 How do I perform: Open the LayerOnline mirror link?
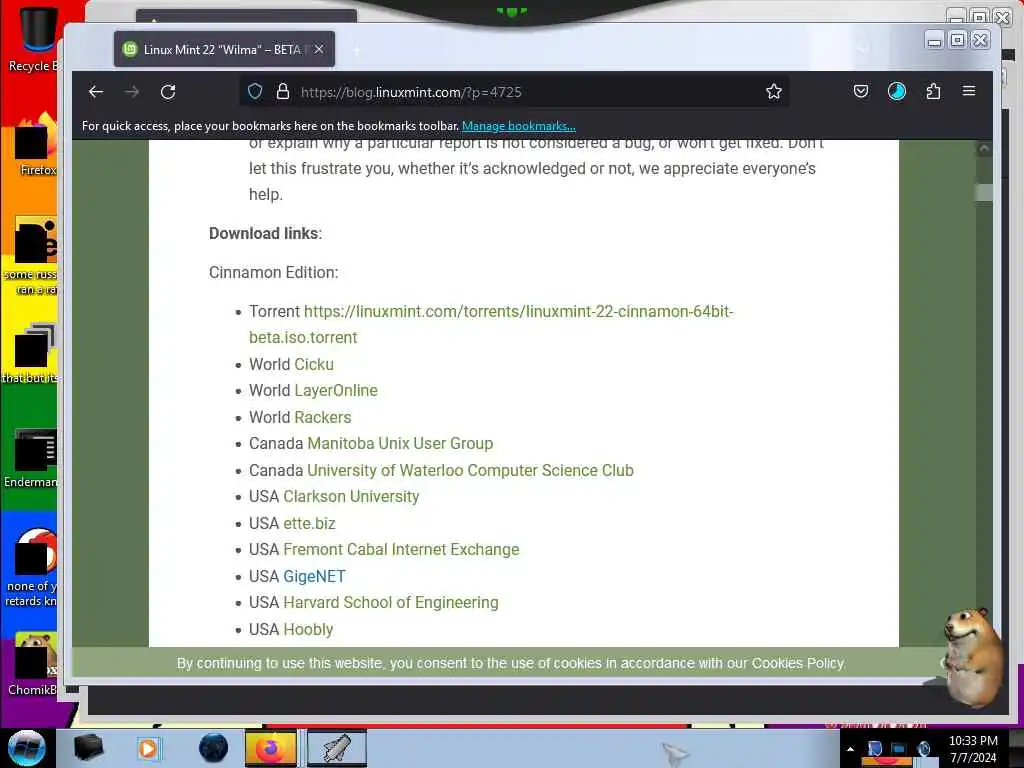click(336, 391)
